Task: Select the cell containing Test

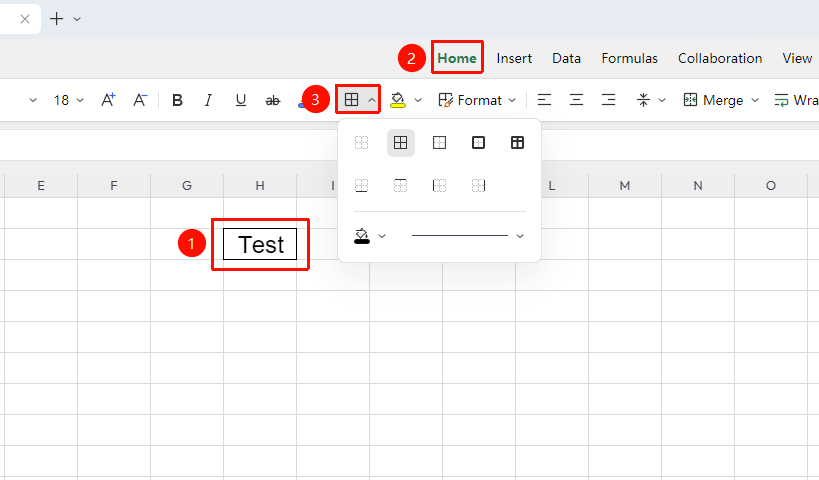Action: 260,244
